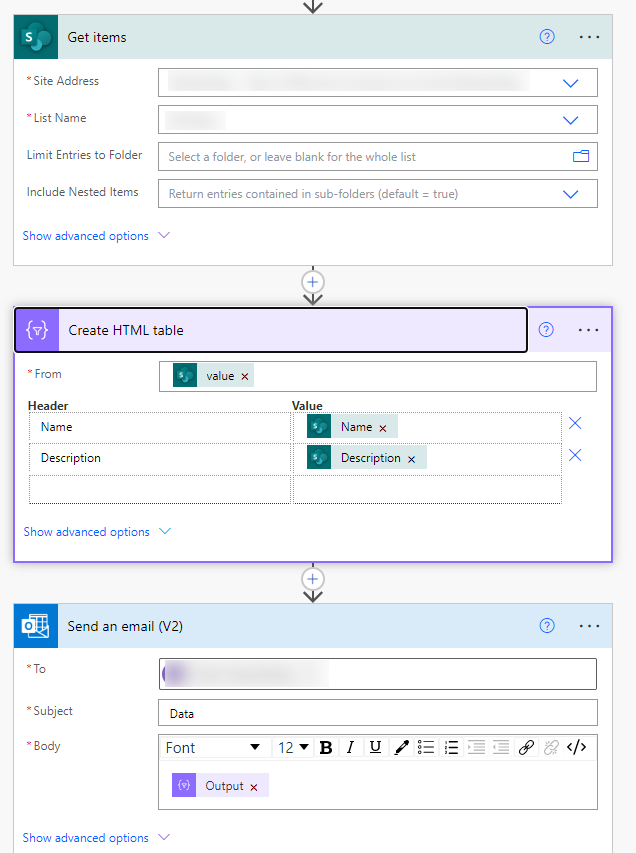Viewport: 636px width, 853px height.
Task: Show advanced options under Get items
Action: [x=96, y=236]
